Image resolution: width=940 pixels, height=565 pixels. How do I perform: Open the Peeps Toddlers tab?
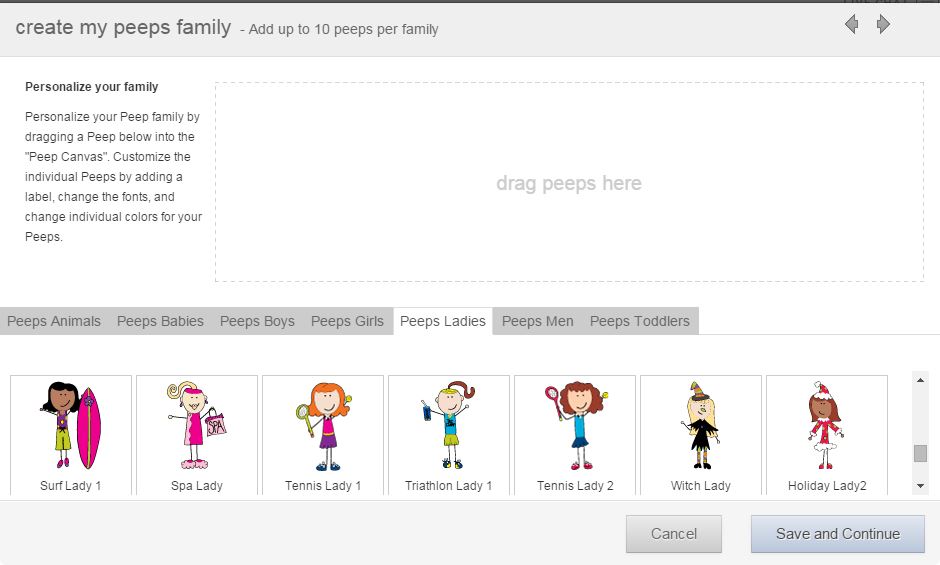(640, 321)
